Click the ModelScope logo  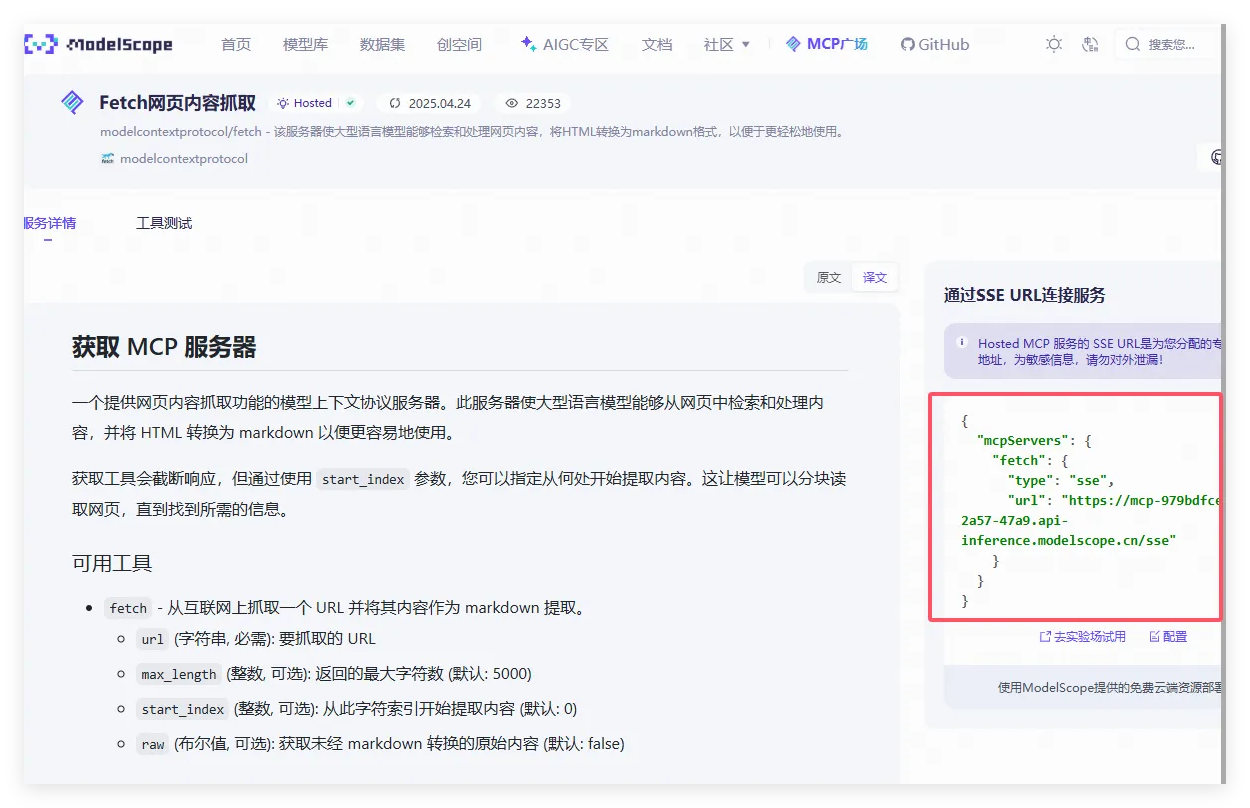pos(98,44)
